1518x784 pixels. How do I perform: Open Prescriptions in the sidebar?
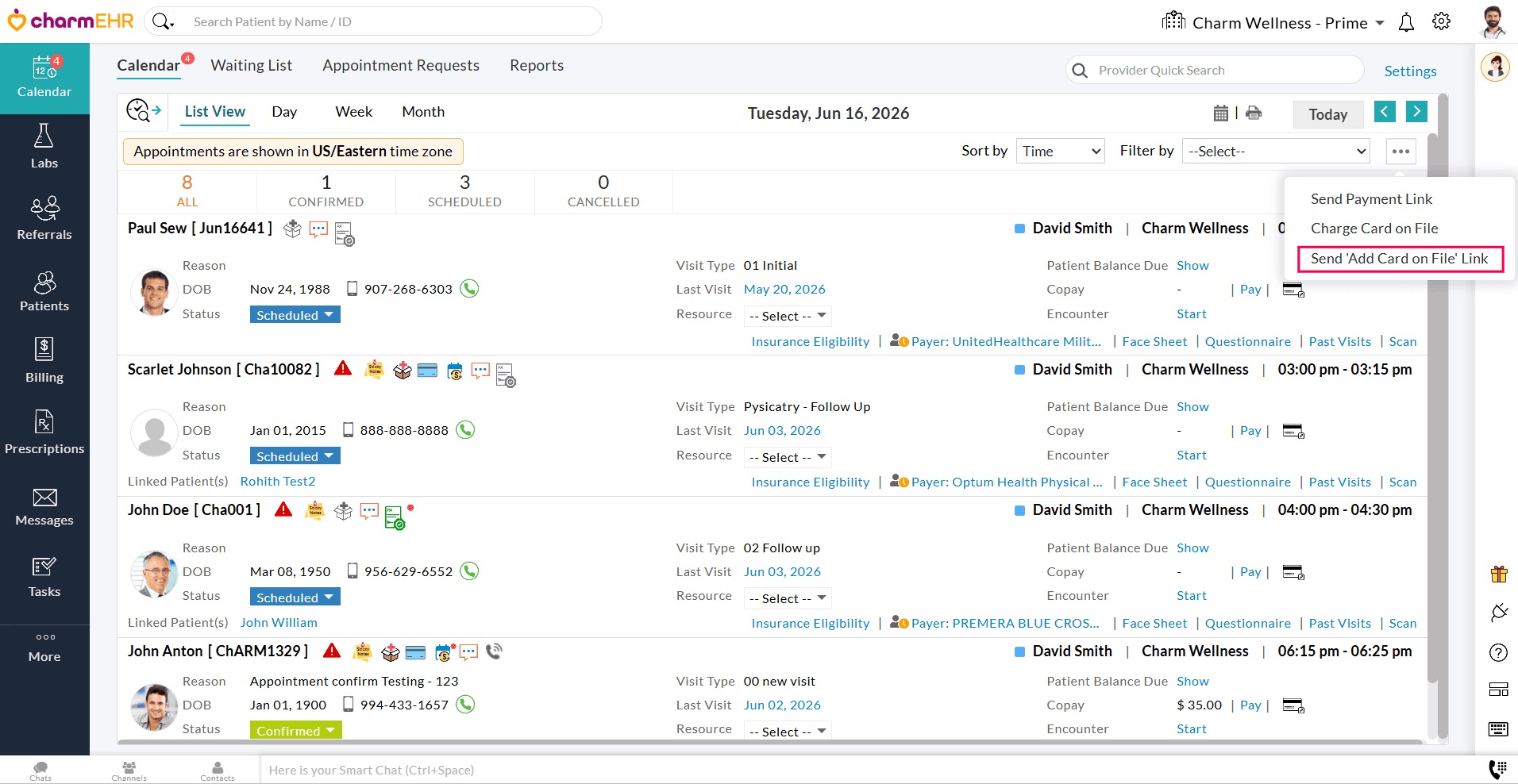point(44,432)
